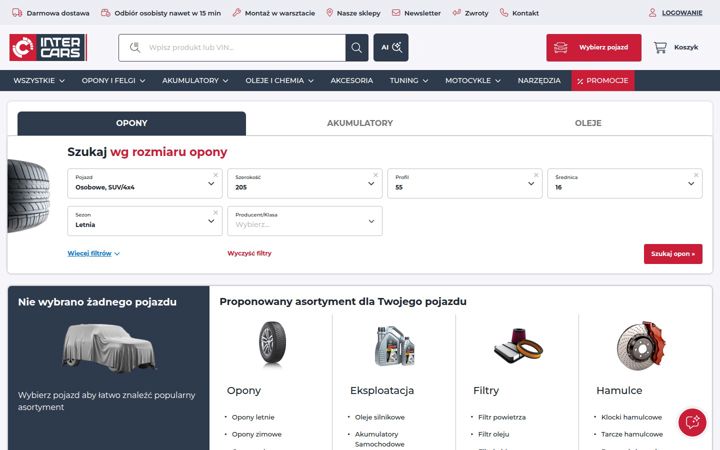The height and width of the screenshot is (450, 720).
Task: Open the Filtr oleju link
Action: [x=494, y=434]
